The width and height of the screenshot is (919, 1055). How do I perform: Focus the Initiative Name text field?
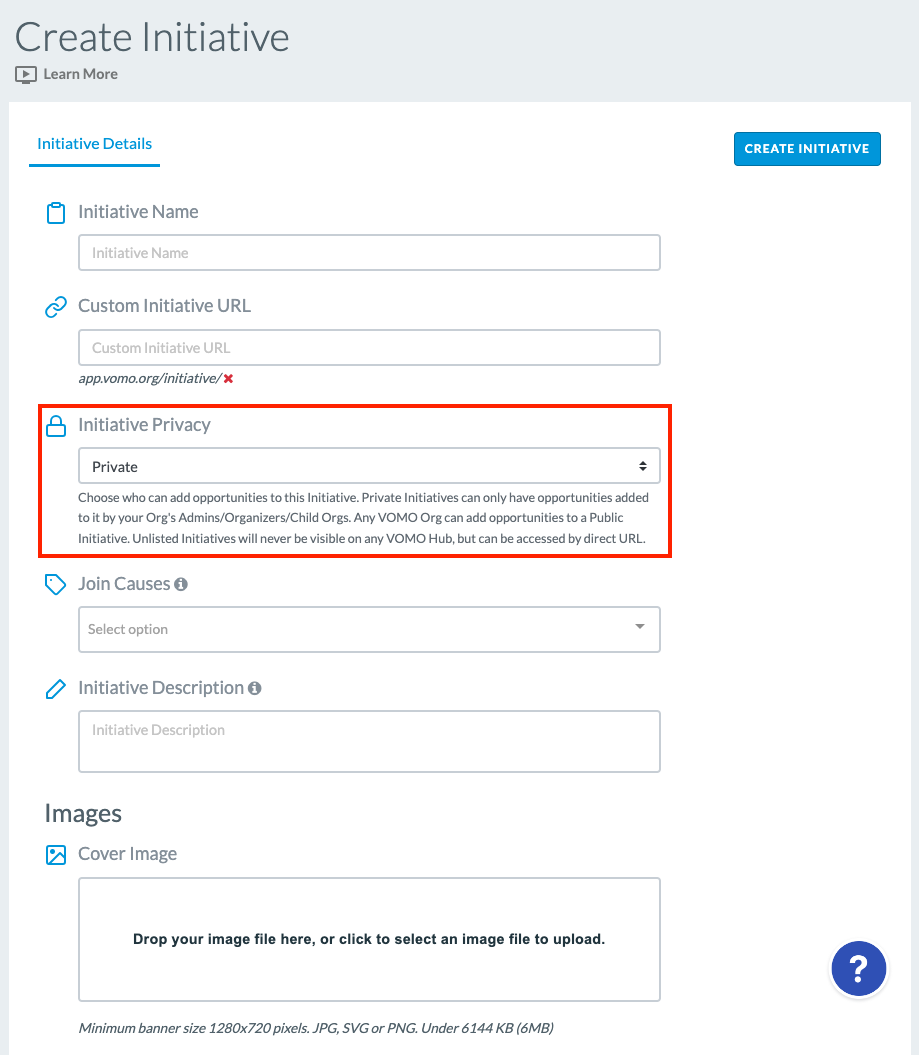coord(369,253)
